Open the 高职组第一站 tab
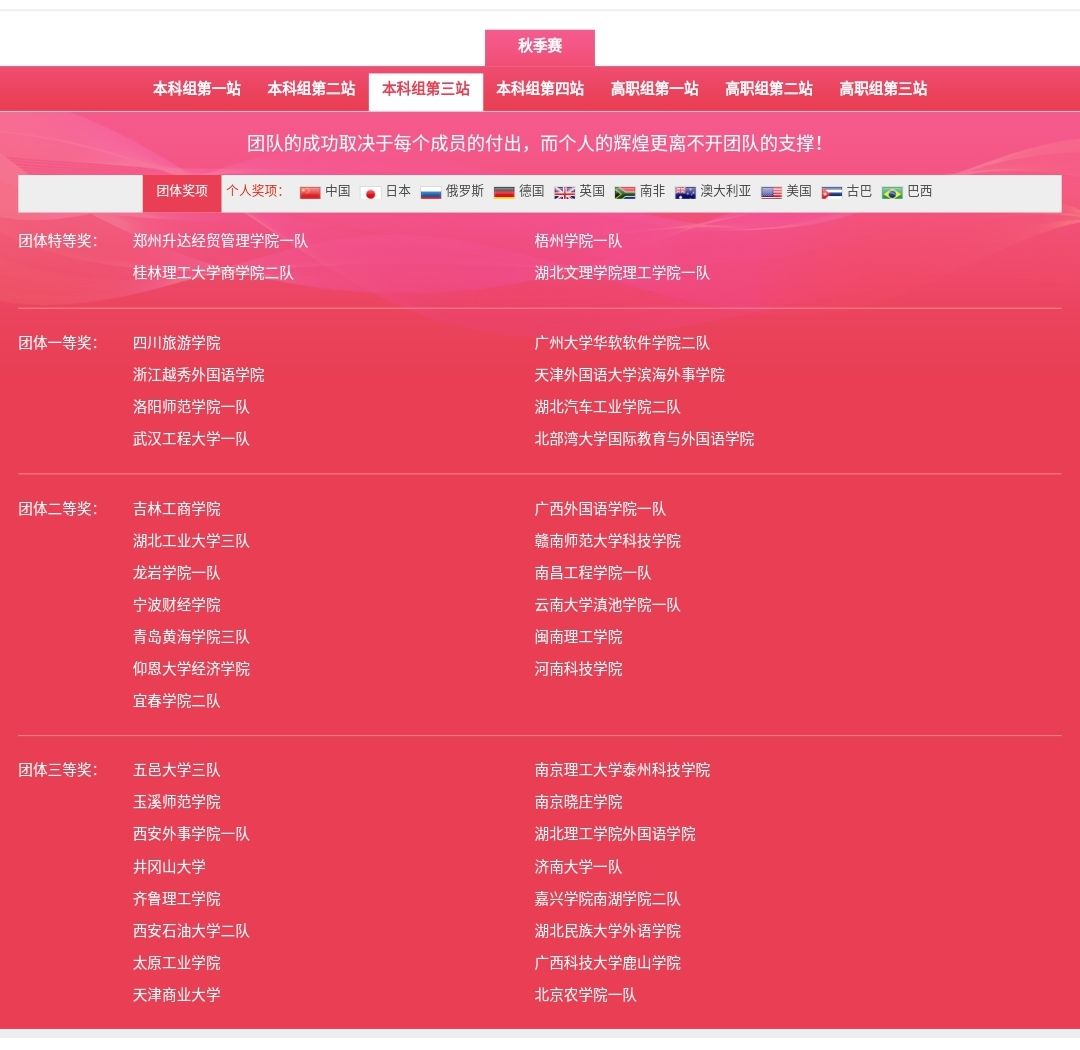The width and height of the screenshot is (1080, 1050). 655,90
